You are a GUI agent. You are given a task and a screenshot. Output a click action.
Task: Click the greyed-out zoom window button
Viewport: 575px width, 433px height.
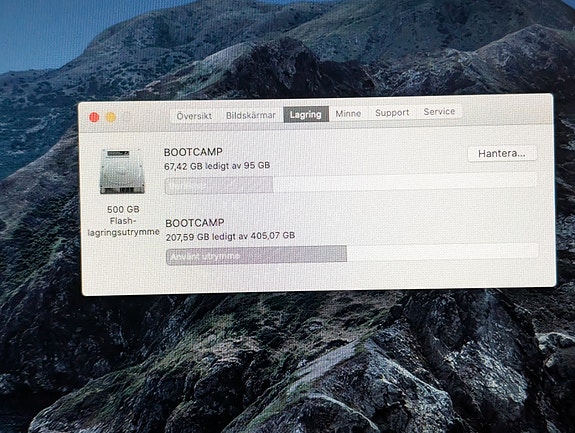[127, 117]
